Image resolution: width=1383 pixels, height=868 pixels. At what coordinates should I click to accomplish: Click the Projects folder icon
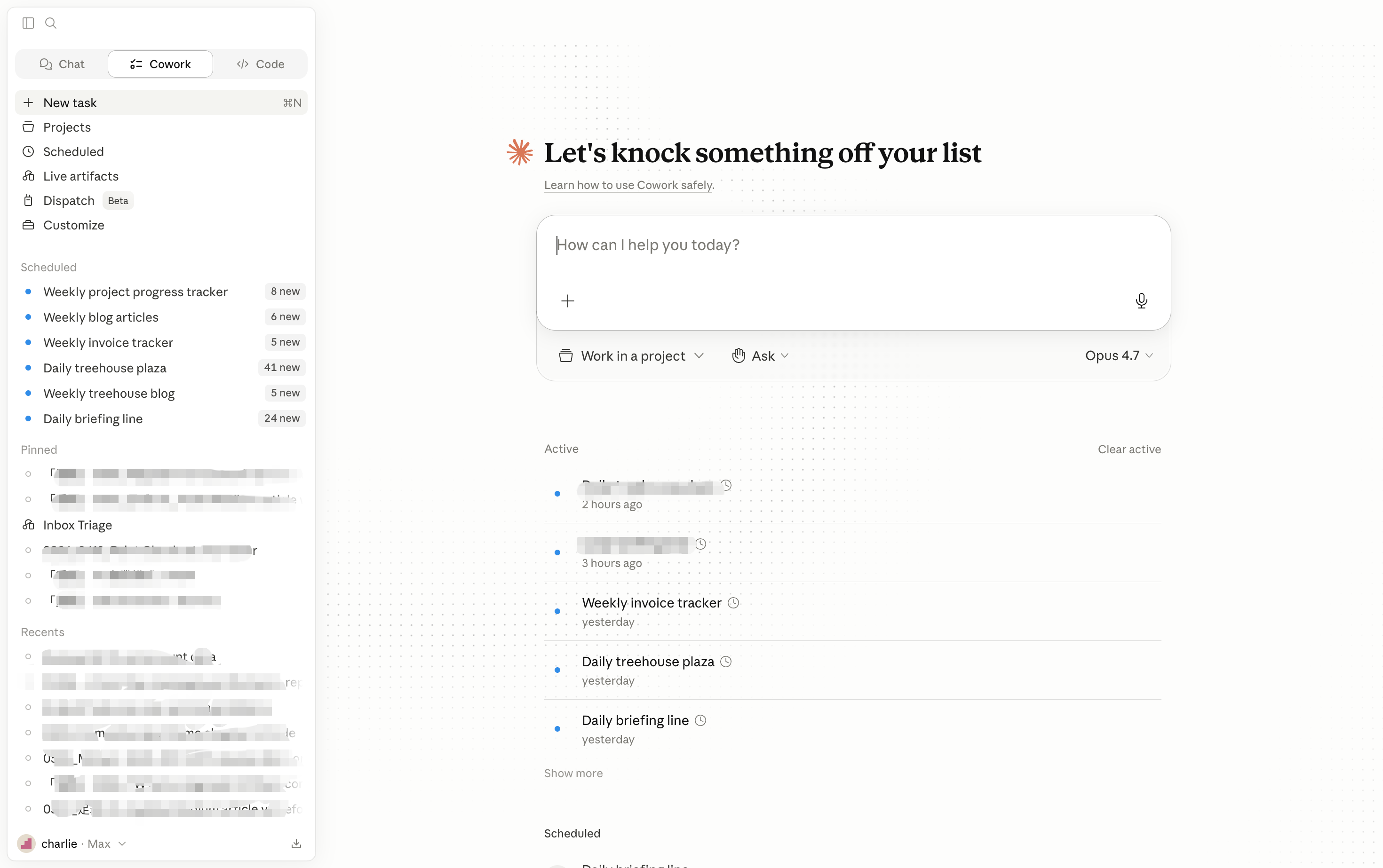coord(28,127)
